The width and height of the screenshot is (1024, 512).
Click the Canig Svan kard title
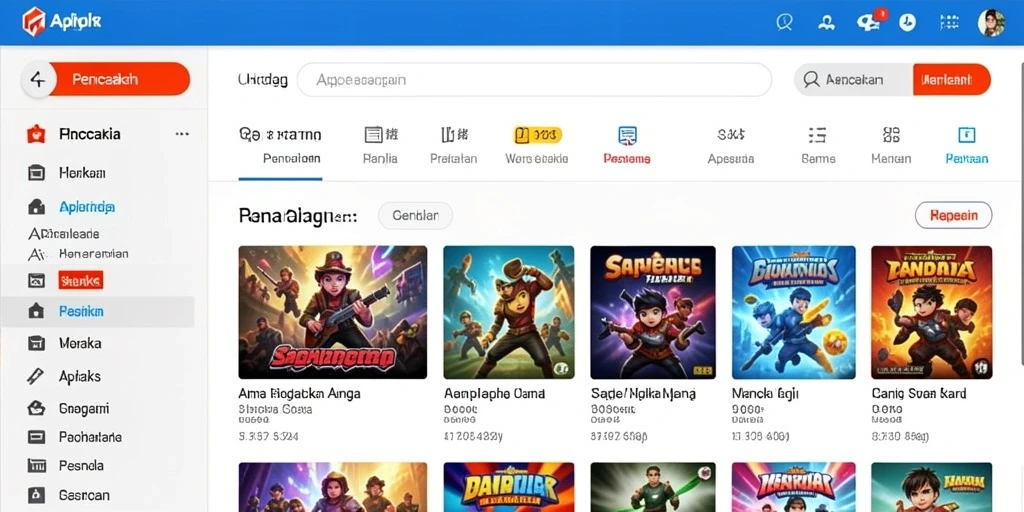(x=919, y=394)
